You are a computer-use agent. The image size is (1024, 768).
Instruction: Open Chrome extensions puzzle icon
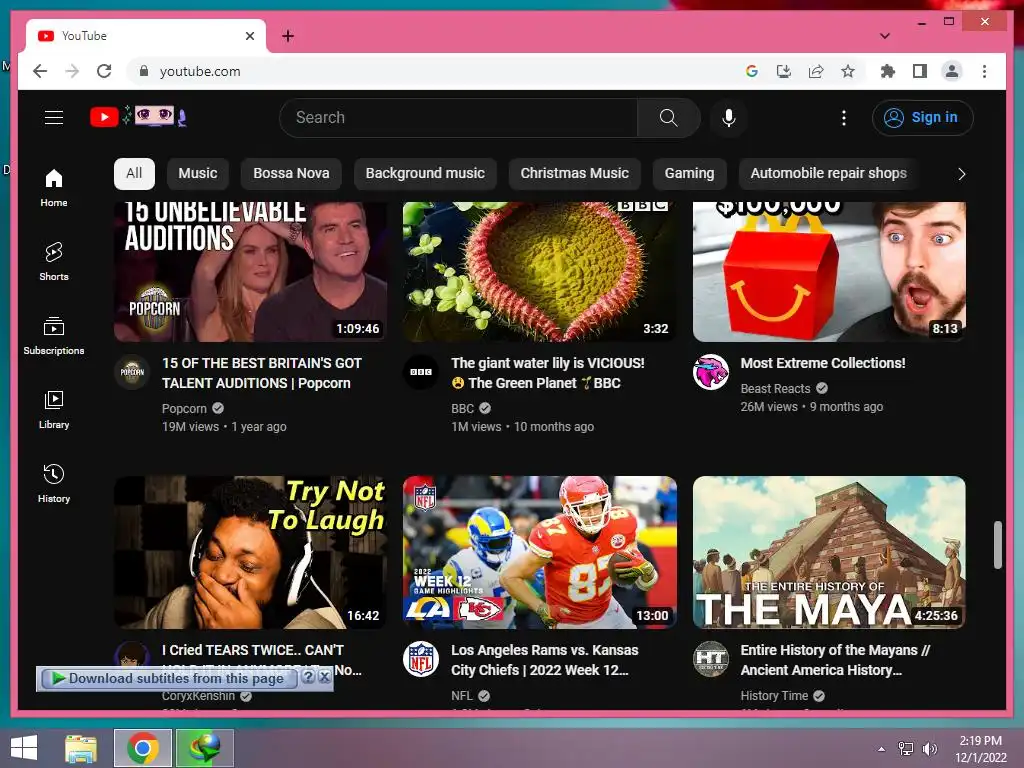[888, 71]
